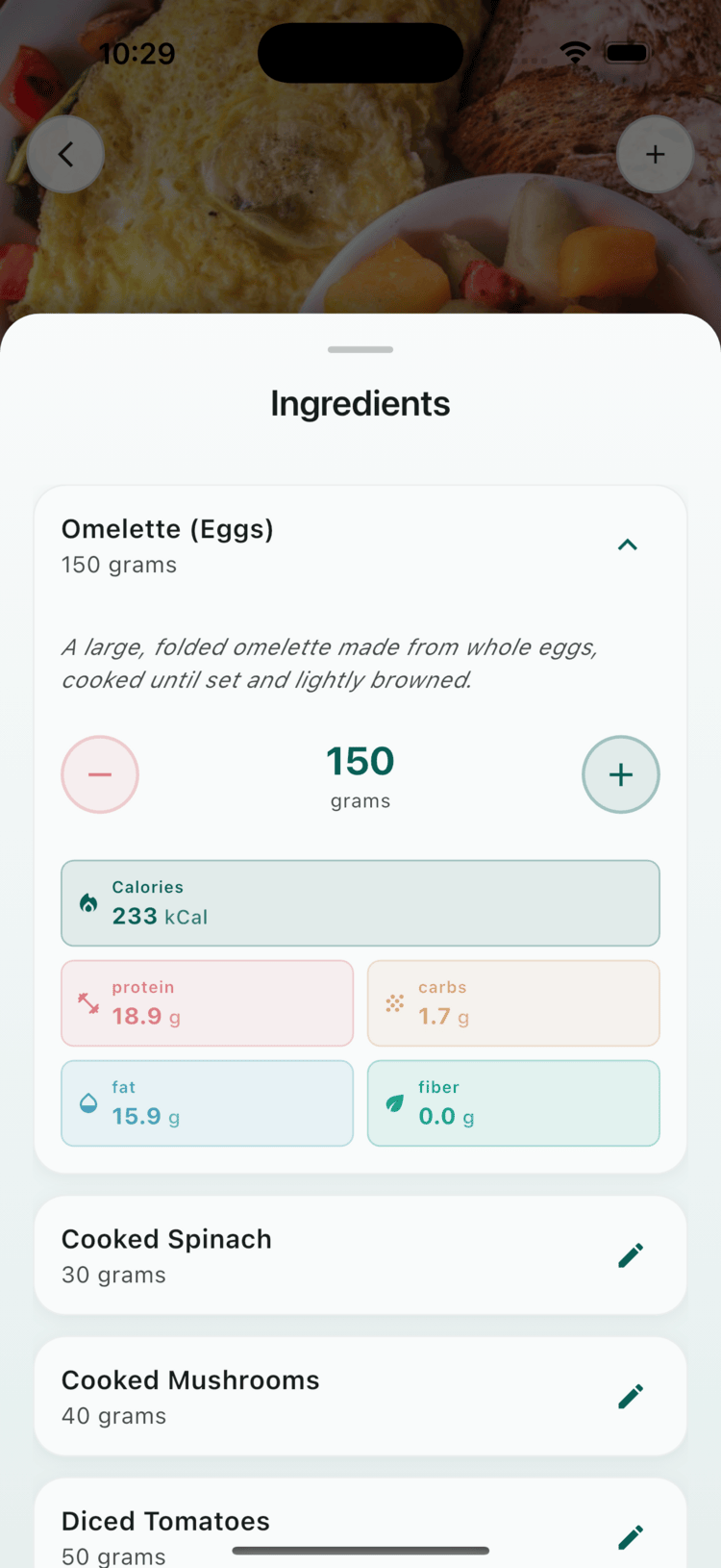
Task: Open the Cooked Spinach ingredient card
Action: pyautogui.click(x=288, y=1255)
